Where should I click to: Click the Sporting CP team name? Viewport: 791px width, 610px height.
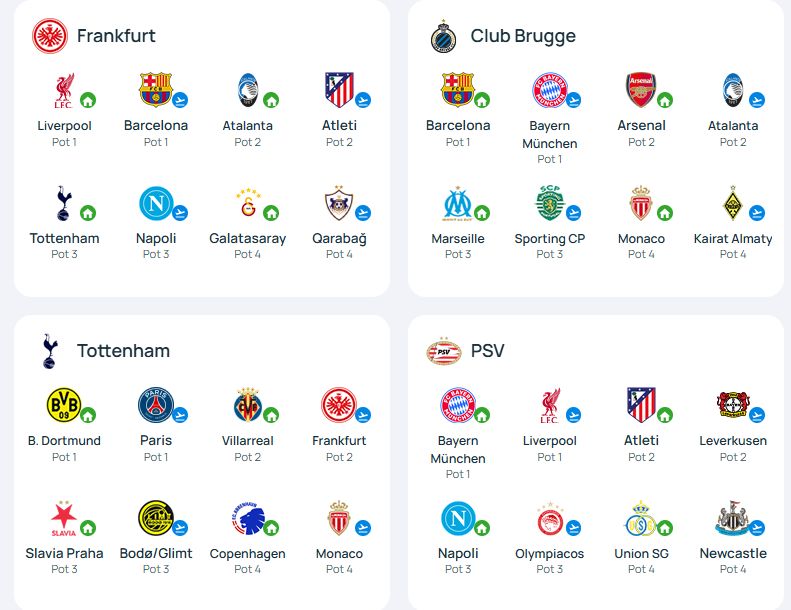pos(549,239)
